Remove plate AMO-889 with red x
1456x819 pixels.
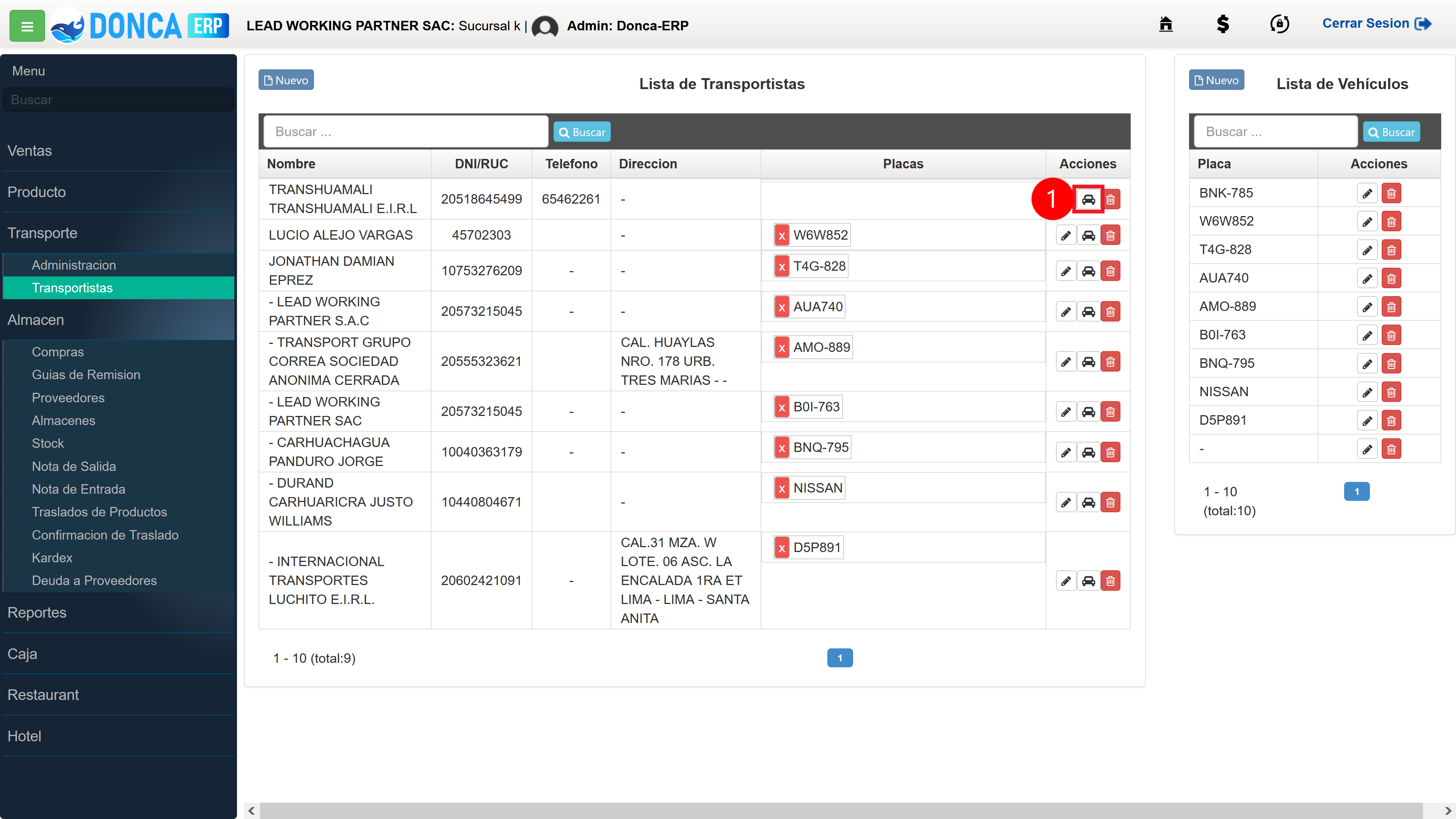click(781, 348)
